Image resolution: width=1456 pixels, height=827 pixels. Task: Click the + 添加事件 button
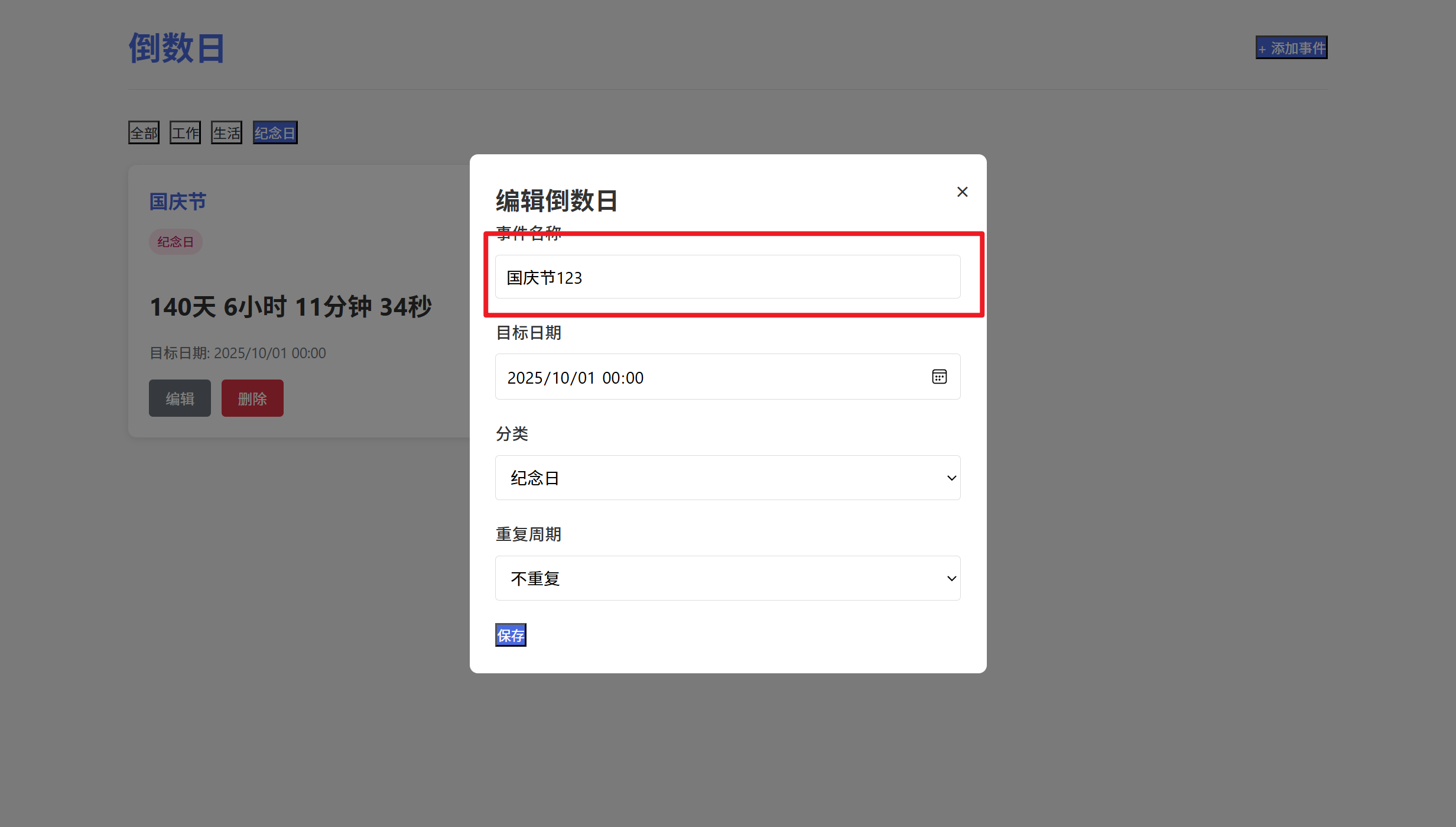click(1291, 48)
